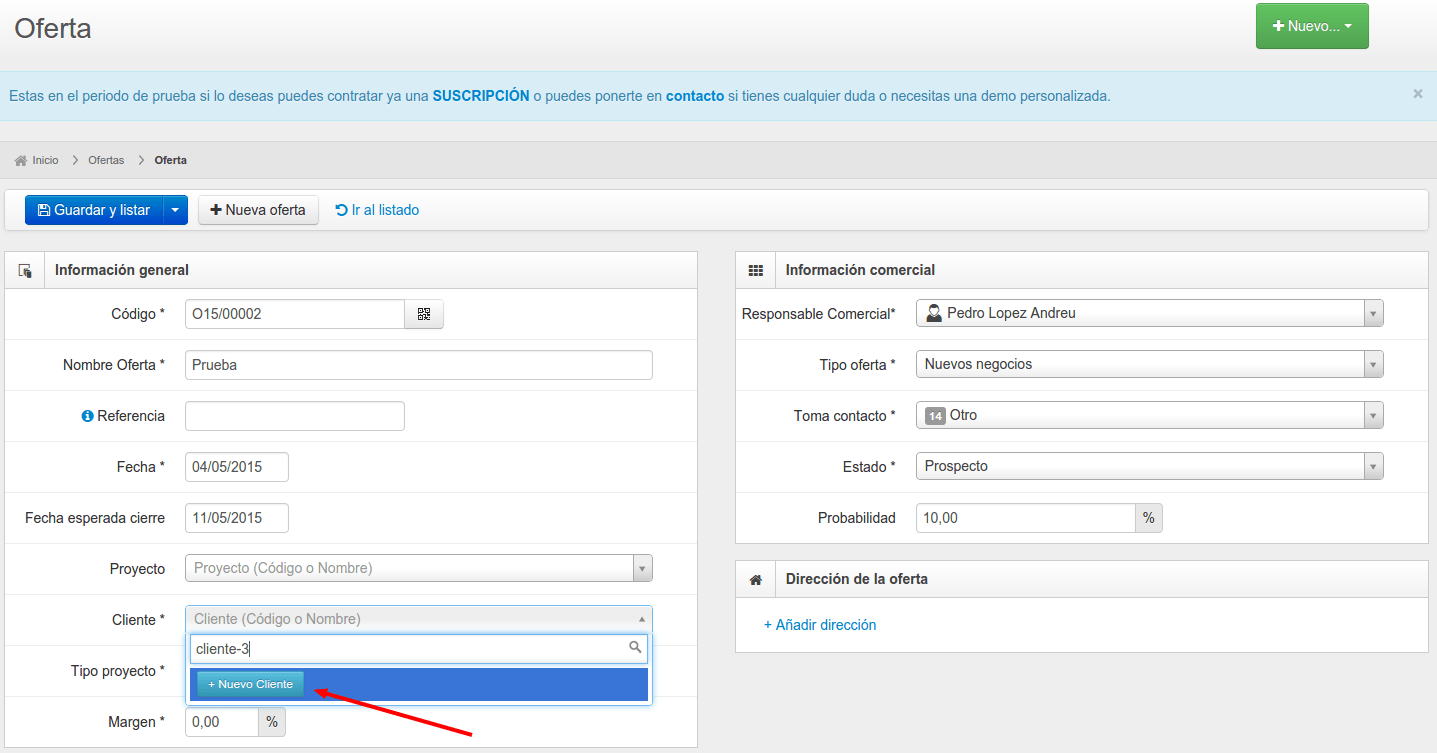The width and height of the screenshot is (1437, 753).
Task: Open the Responsable Comercial dropdown
Action: [1374, 313]
